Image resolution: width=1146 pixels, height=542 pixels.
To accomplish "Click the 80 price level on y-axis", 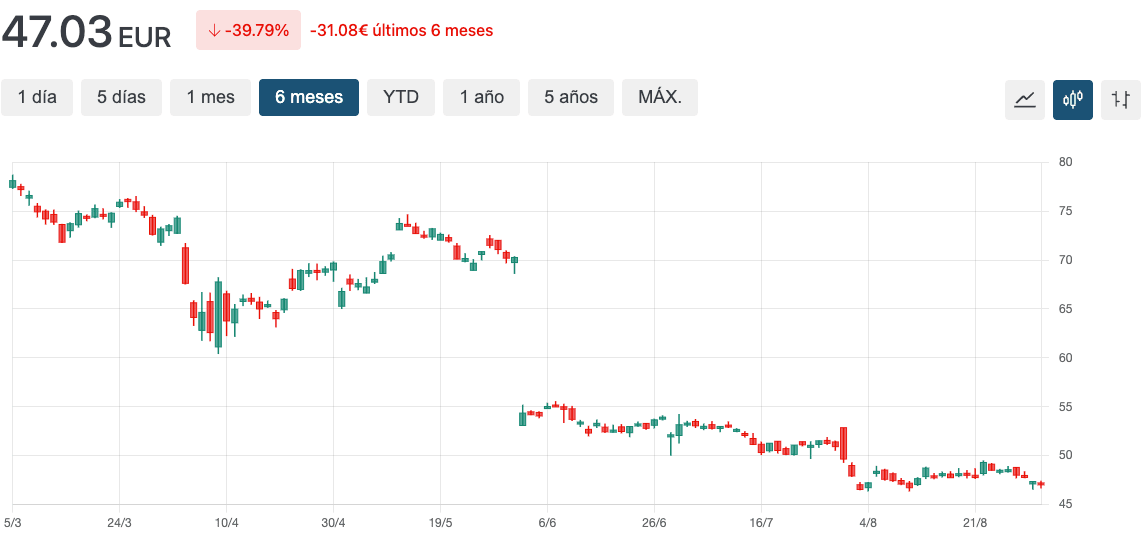I will coord(1065,162).
